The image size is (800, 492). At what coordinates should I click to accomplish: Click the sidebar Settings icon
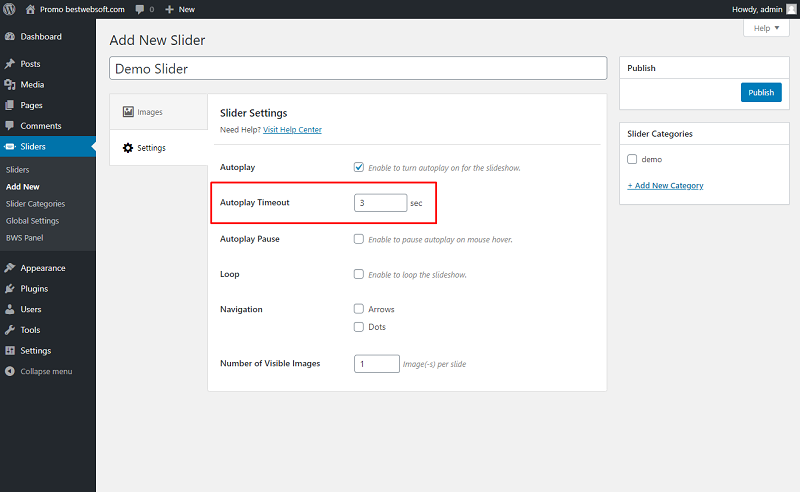pos(10,350)
